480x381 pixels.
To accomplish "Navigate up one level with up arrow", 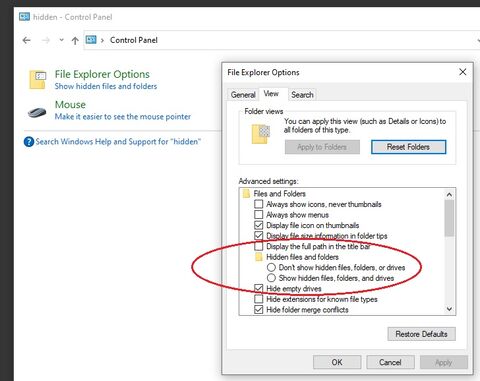I will (75, 41).
